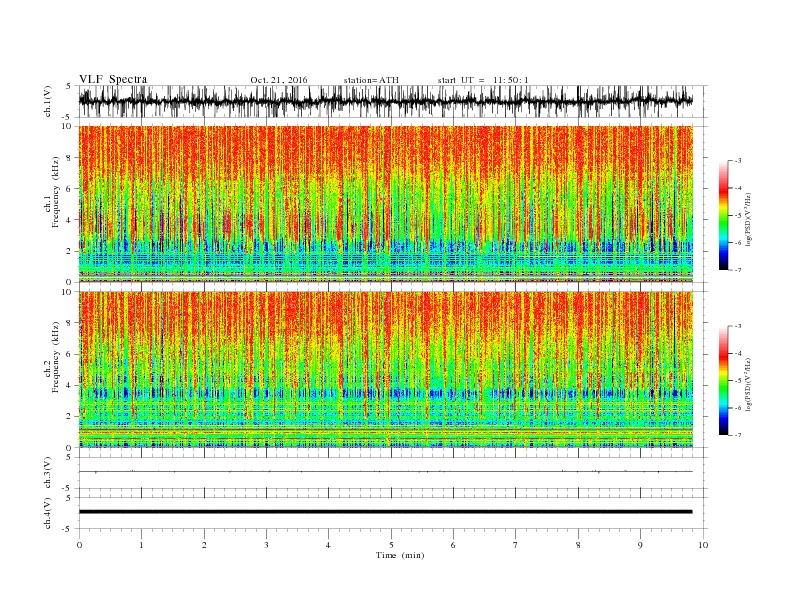The height and width of the screenshot is (612, 792).
Task: Click the "start UT = 11:50: 1" text
Action: [x=483, y=80]
